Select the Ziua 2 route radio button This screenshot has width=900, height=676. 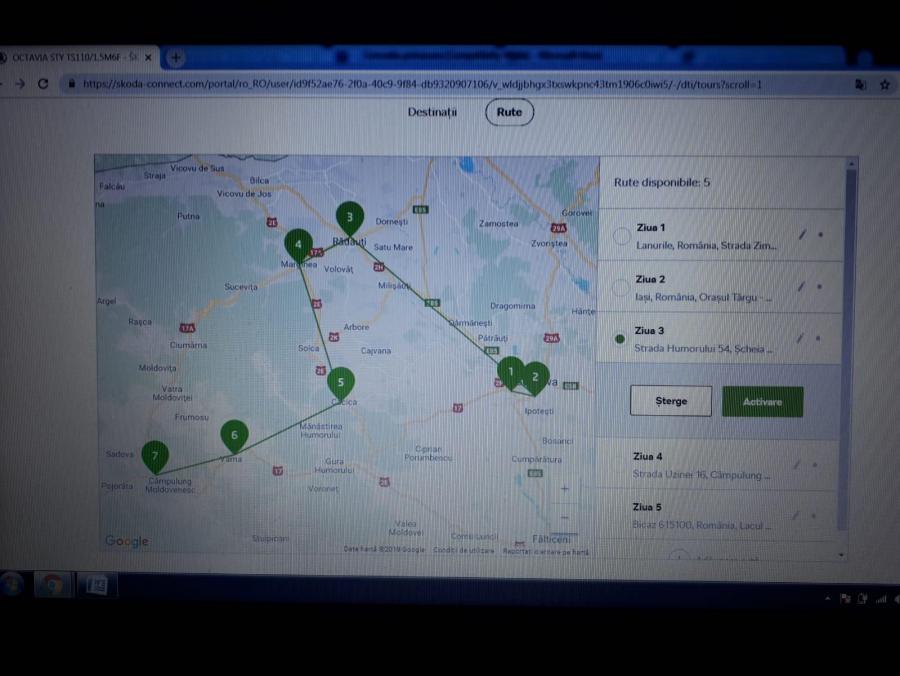click(621, 287)
